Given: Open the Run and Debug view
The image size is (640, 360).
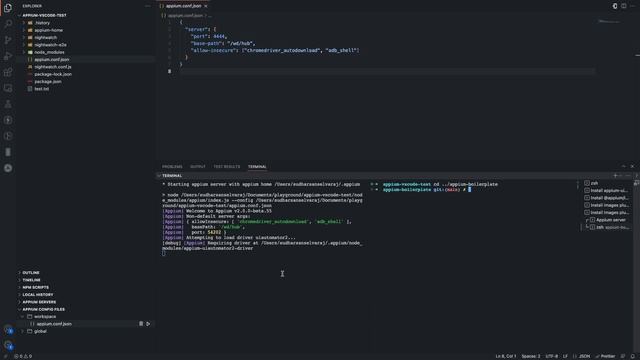Looking at the screenshot, I should tap(8, 56).
